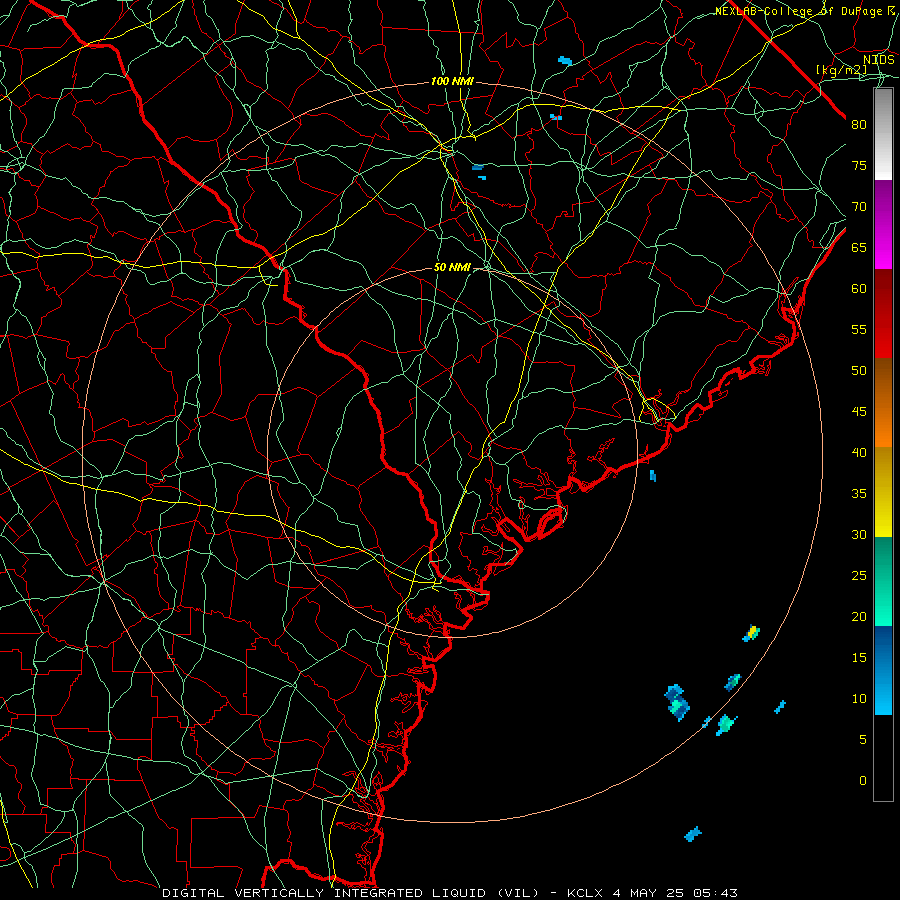Click the KCLX radar identifier in the caption
The height and width of the screenshot is (900, 900).
click(x=585, y=893)
